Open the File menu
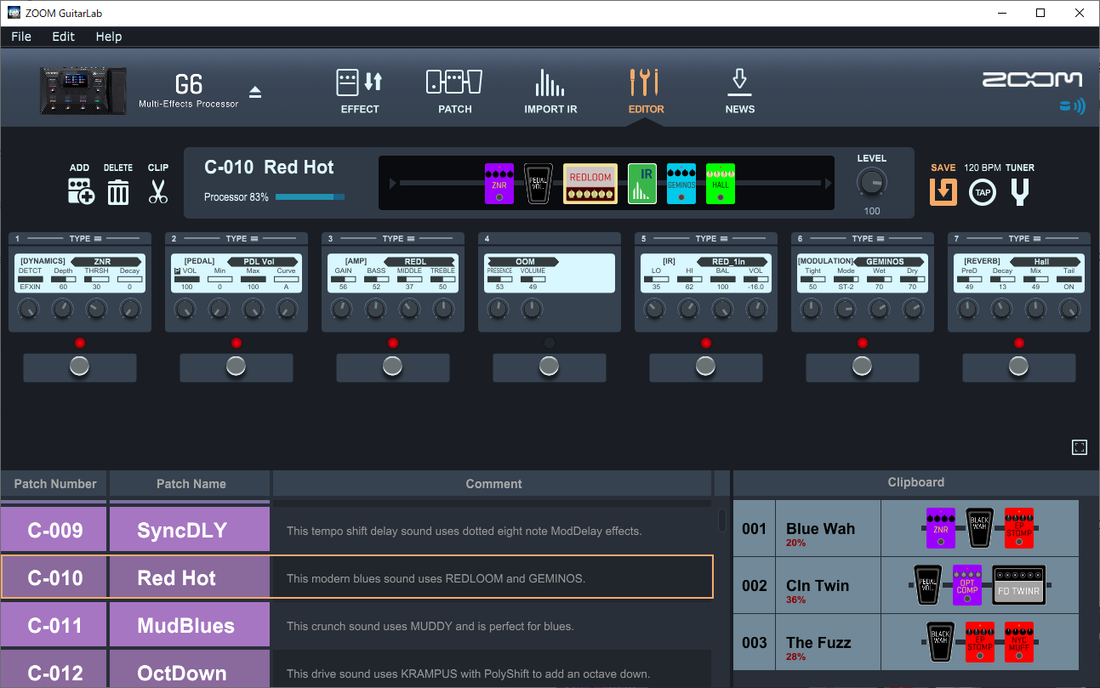1100x688 pixels. click(x=20, y=36)
